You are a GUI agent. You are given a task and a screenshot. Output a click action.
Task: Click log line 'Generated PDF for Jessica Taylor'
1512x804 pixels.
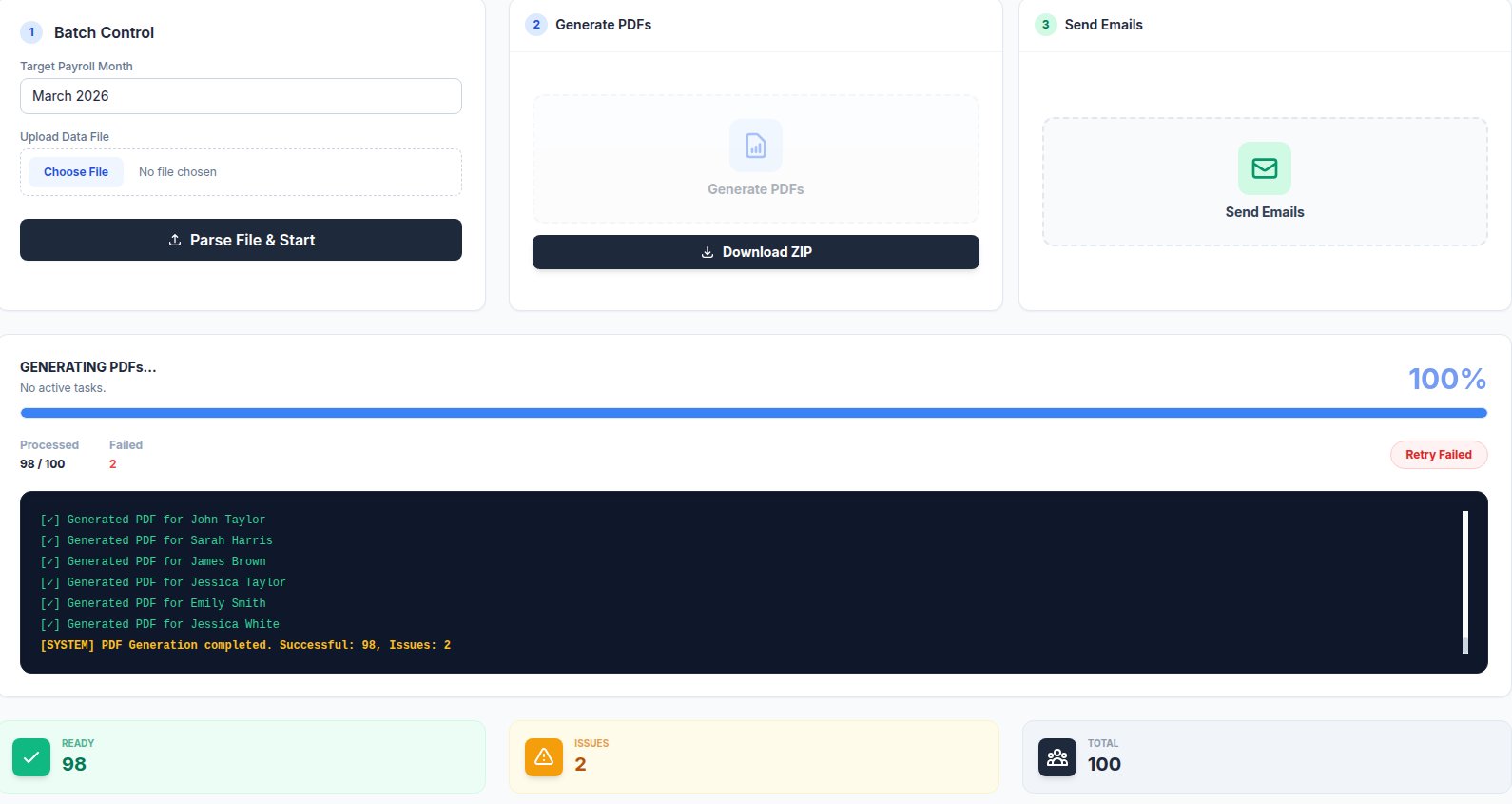pyautogui.click(x=164, y=582)
